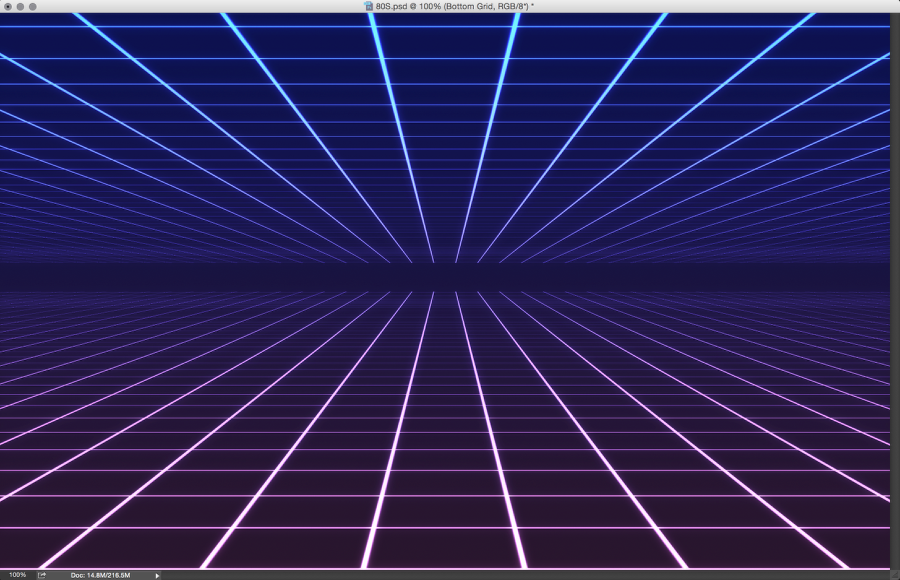Image resolution: width=900 pixels, height=580 pixels.
Task: Click the 100% zoom level field
Action: pos(17,575)
